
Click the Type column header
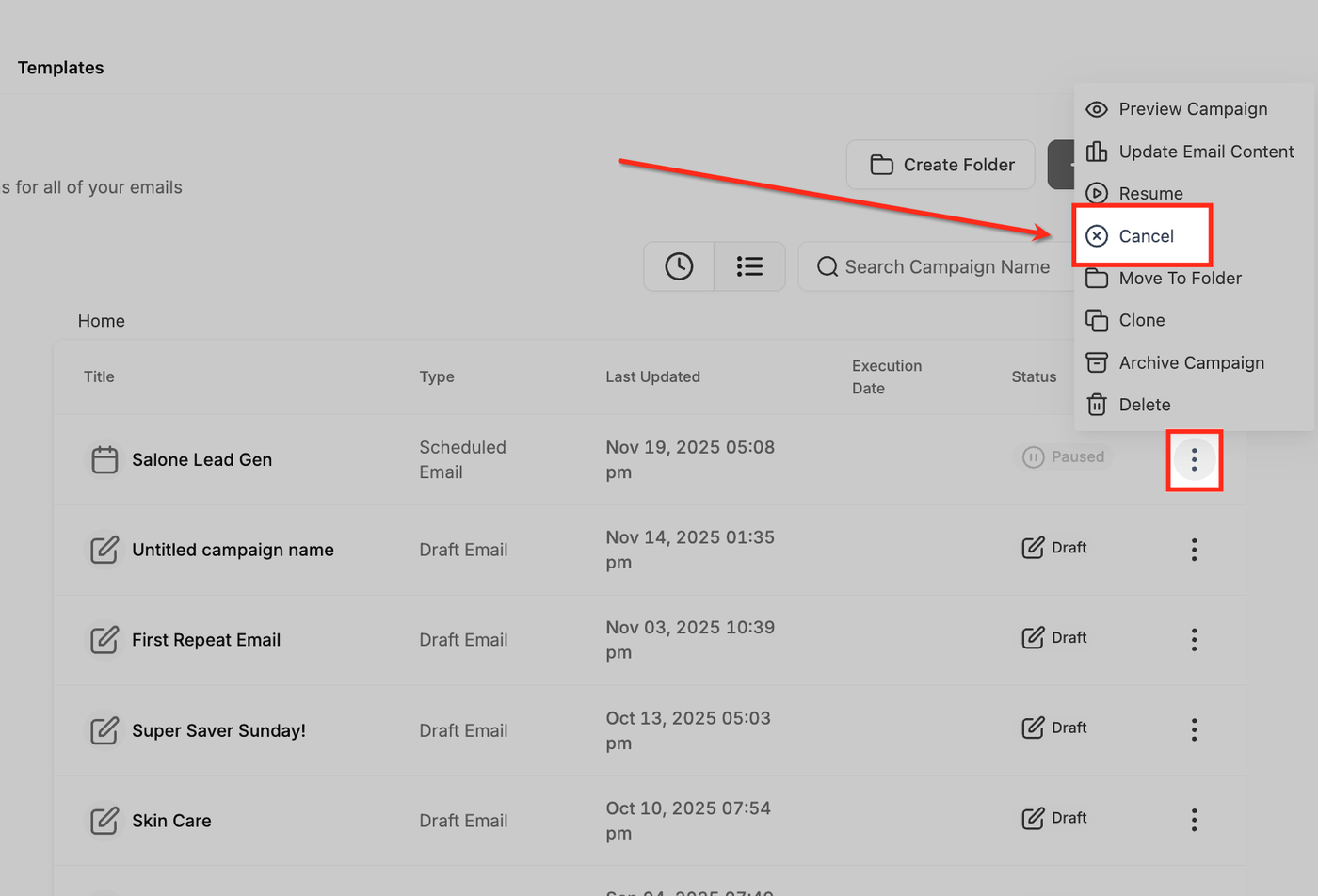(x=437, y=376)
